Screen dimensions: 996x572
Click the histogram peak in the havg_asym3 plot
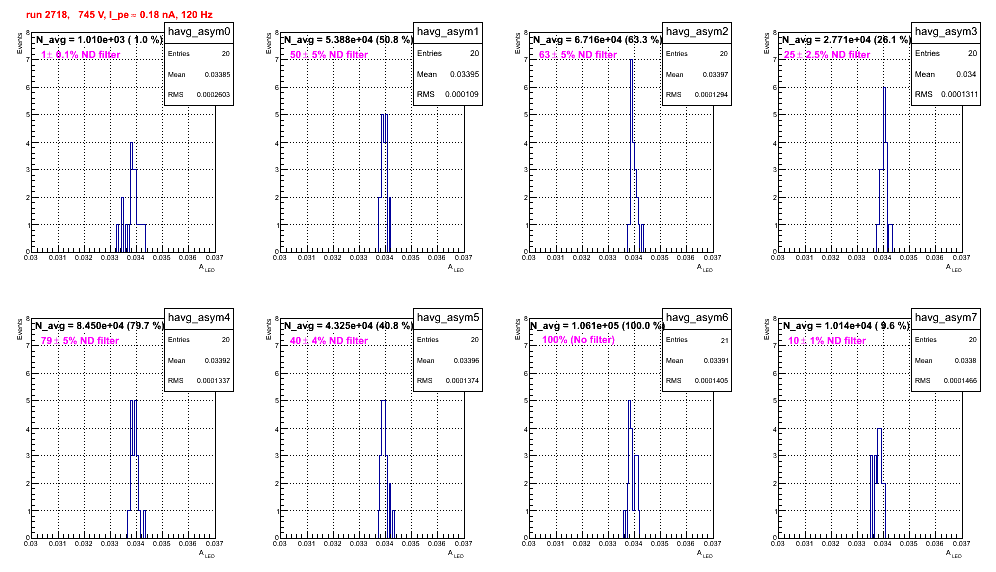(884, 88)
